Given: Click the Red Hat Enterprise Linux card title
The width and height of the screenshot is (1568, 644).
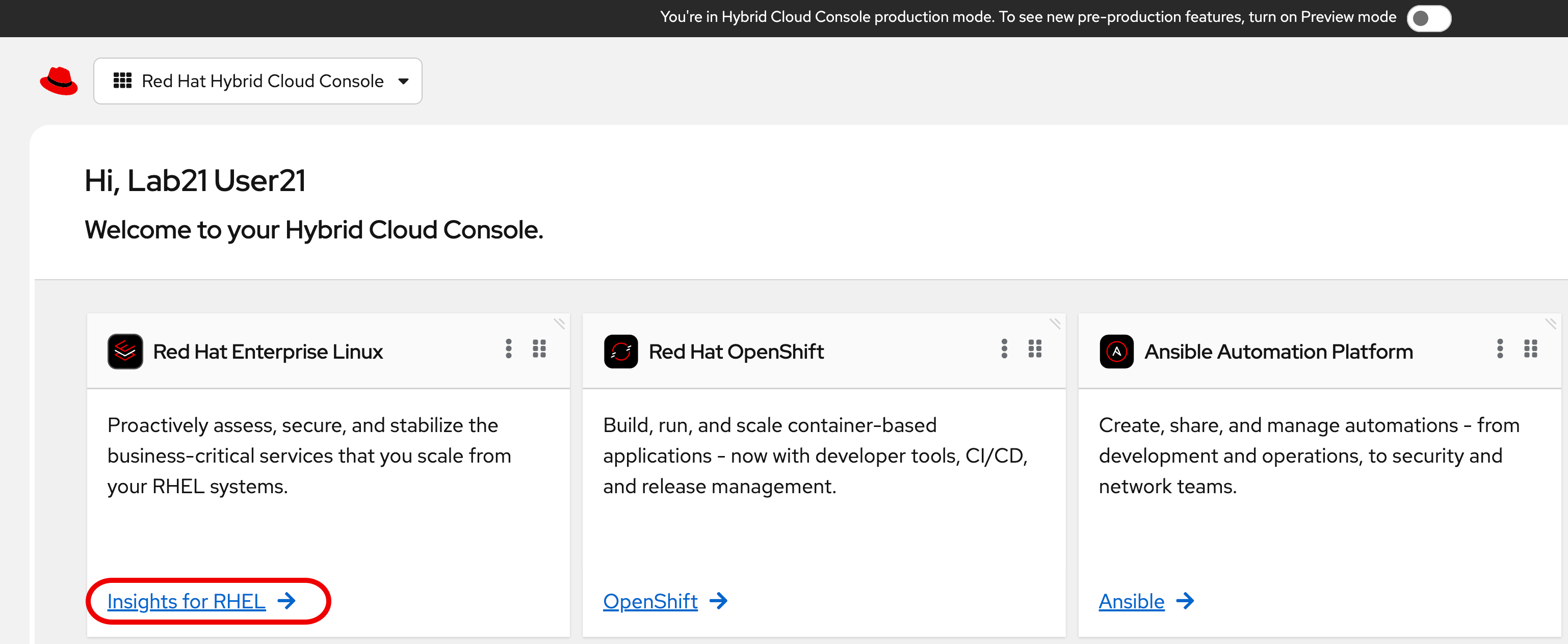Looking at the screenshot, I should point(268,352).
